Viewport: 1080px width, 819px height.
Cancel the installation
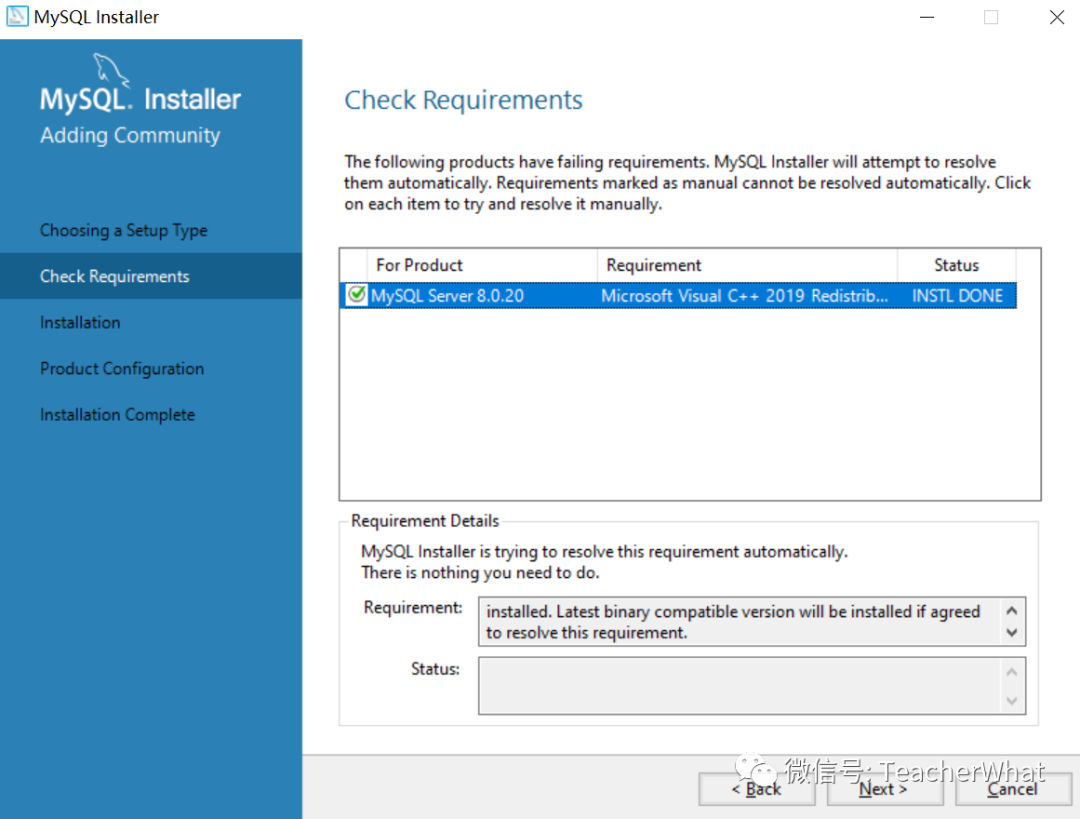coord(1013,789)
